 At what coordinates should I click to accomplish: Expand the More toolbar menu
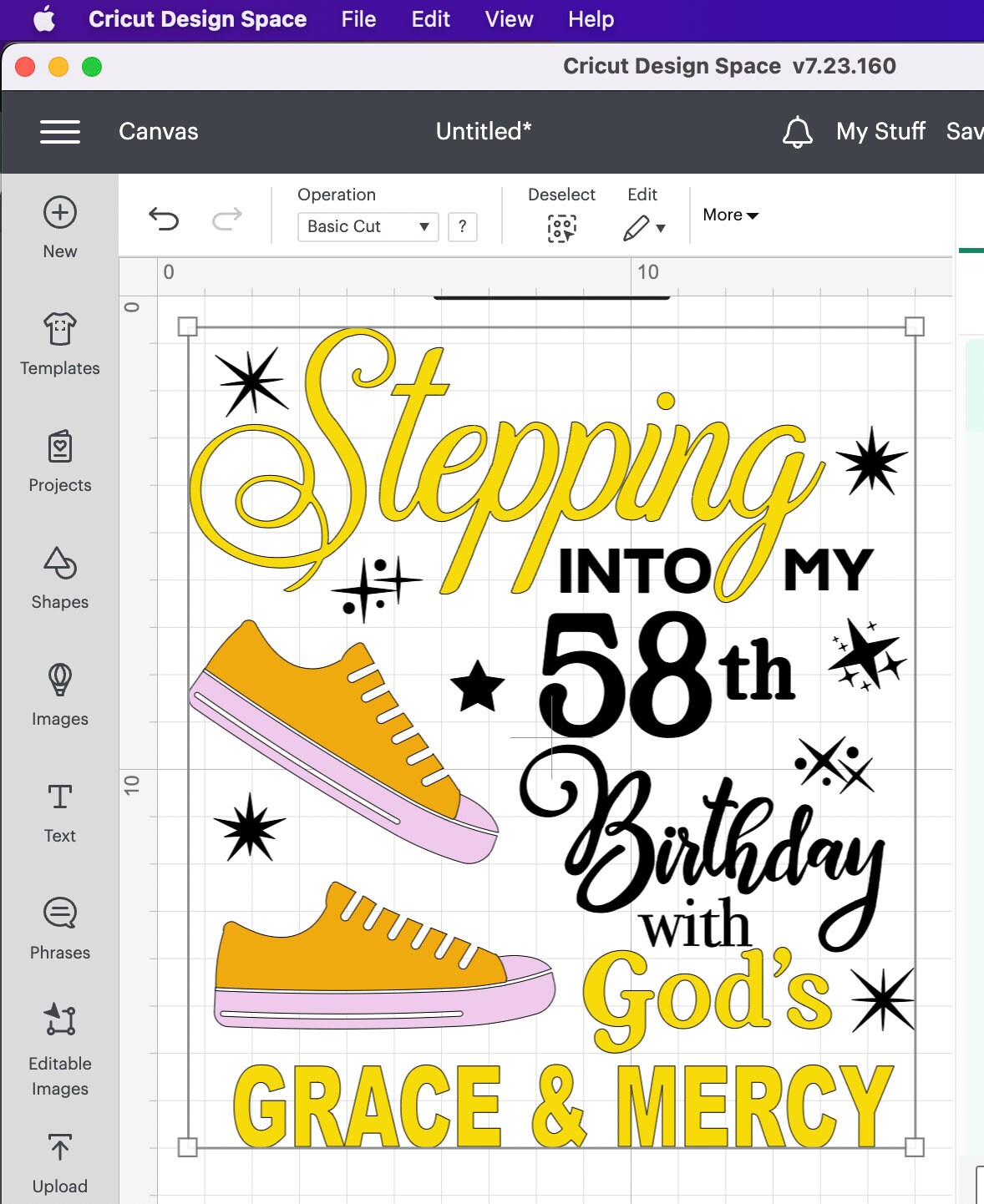click(731, 215)
